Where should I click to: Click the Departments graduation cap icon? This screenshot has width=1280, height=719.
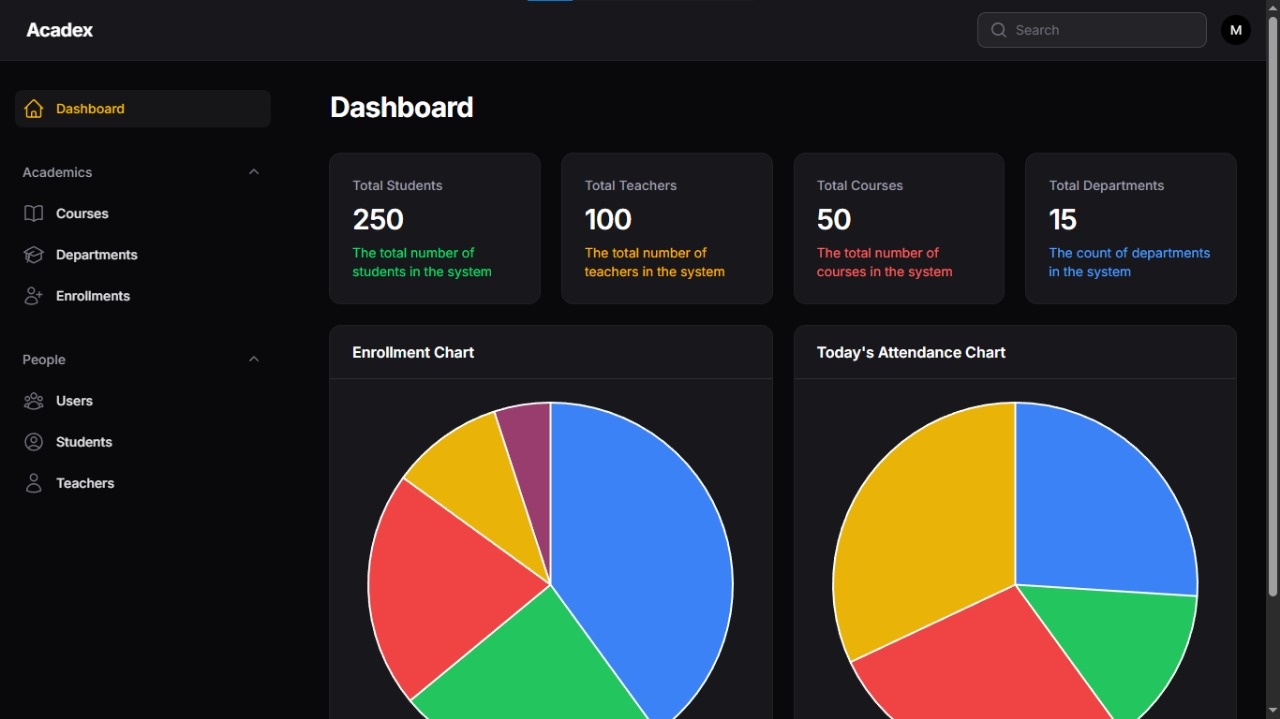34,255
